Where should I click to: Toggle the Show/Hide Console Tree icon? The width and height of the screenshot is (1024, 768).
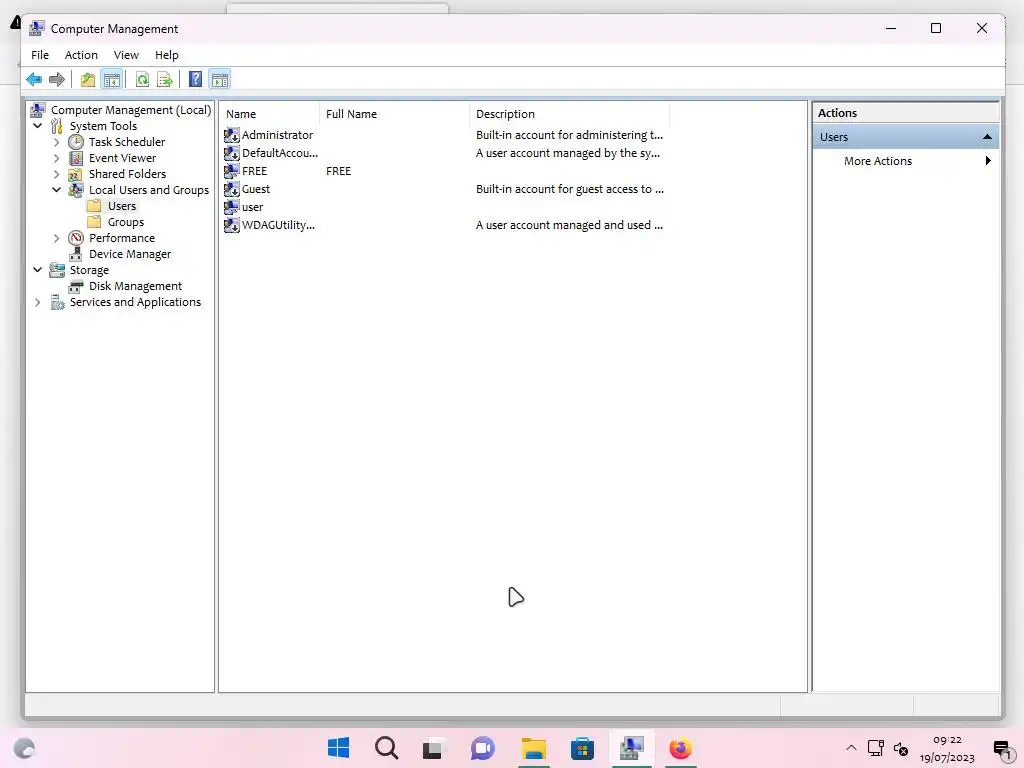coord(112,80)
